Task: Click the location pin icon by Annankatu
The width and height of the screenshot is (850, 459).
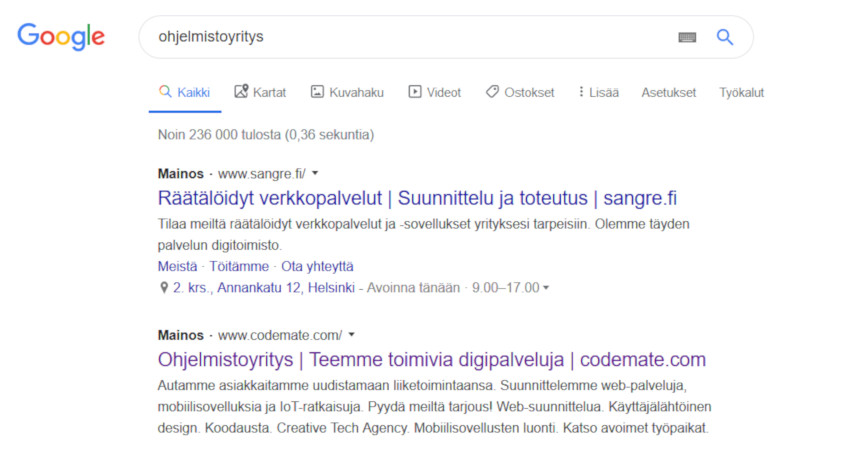Action: pyautogui.click(x=164, y=288)
